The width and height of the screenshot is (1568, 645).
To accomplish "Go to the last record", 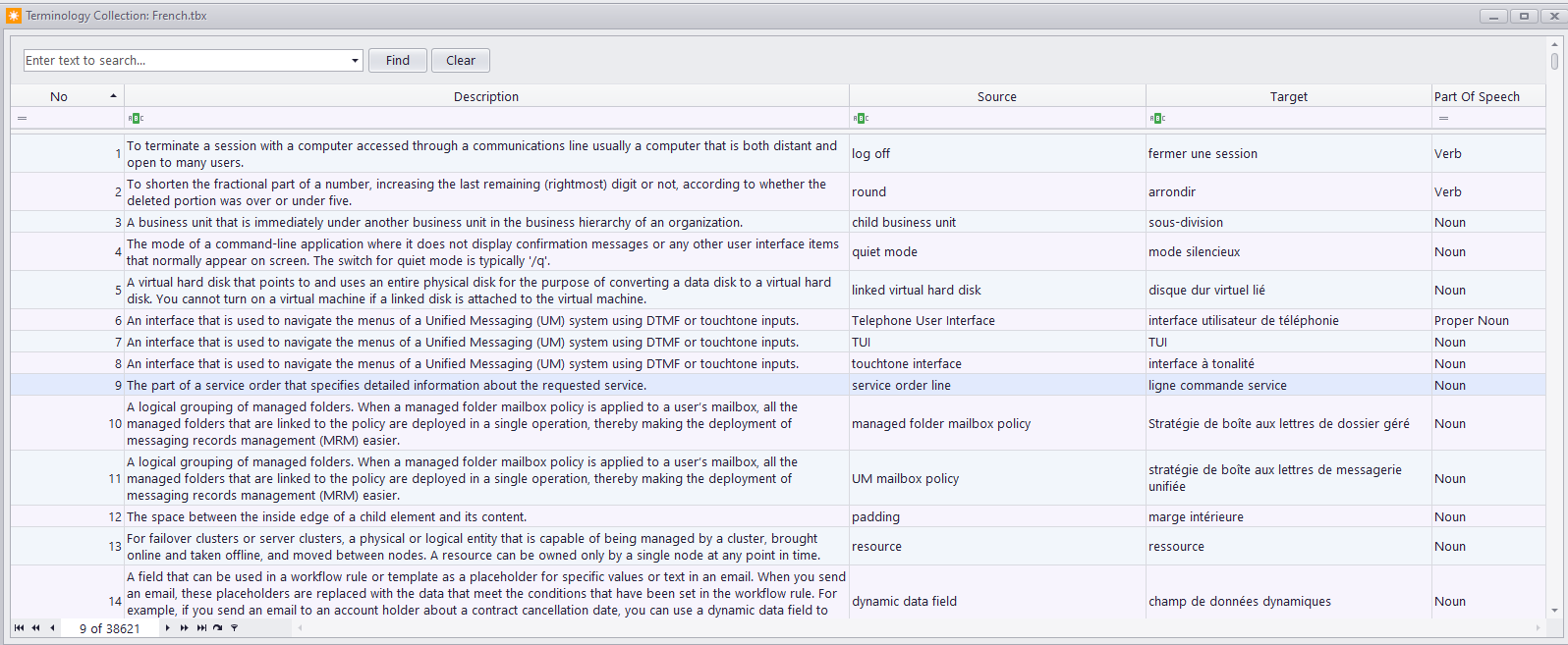I will tap(201, 628).
